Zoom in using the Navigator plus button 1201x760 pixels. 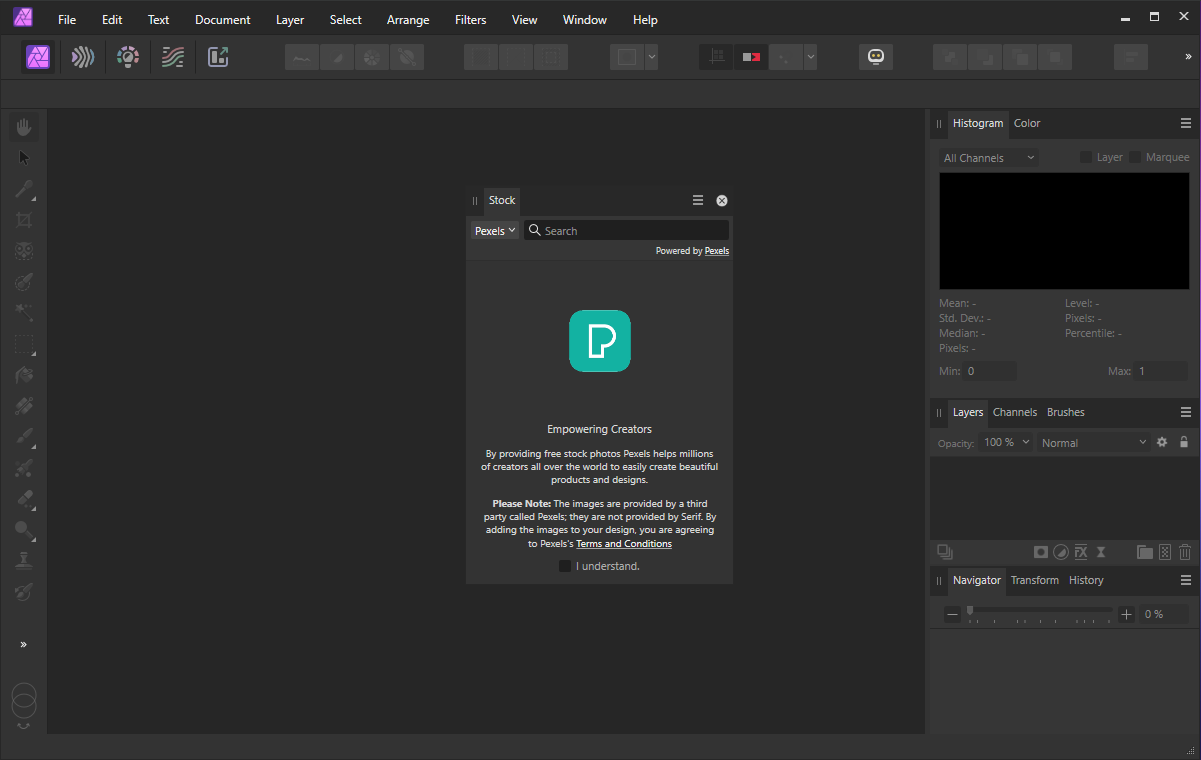pyautogui.click(x=1127, y=614)
